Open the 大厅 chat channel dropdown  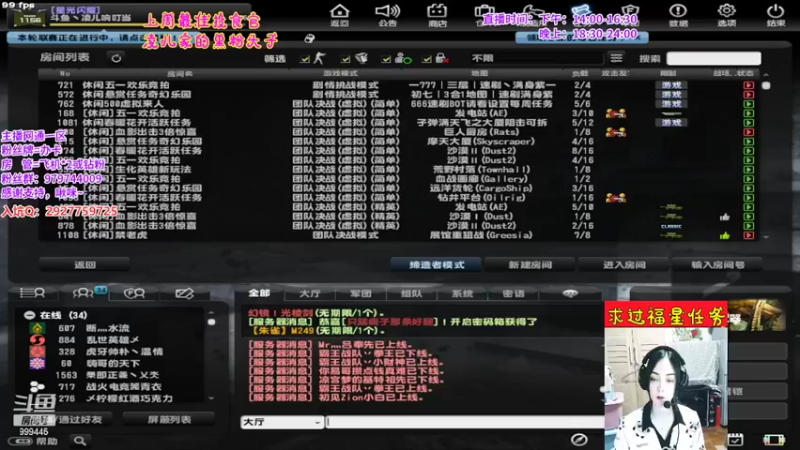tap(282, 422)
